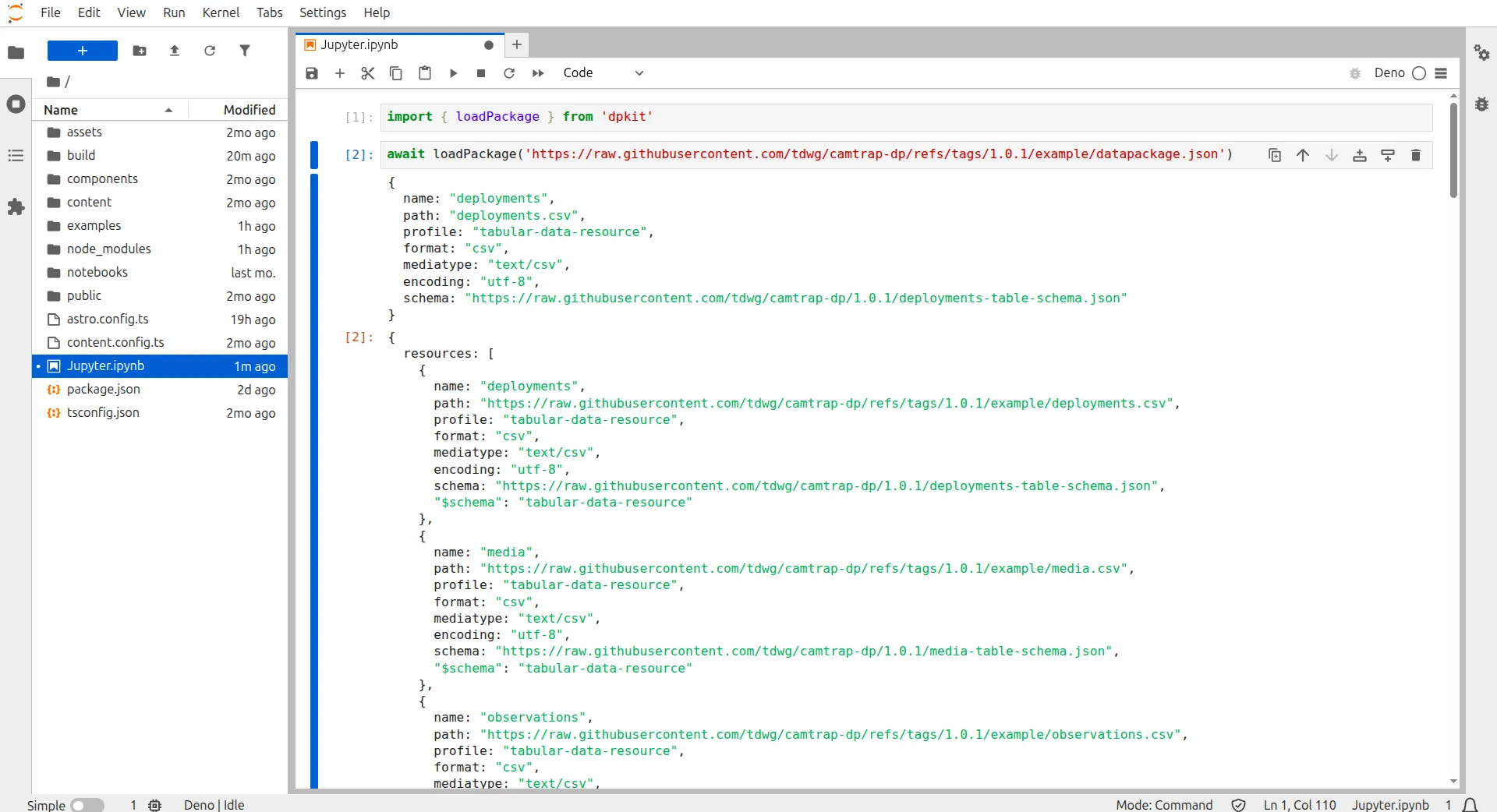Open the file browser filter toggle
This screenshot has height=812, width=1497.
click(x=245, y=50)
